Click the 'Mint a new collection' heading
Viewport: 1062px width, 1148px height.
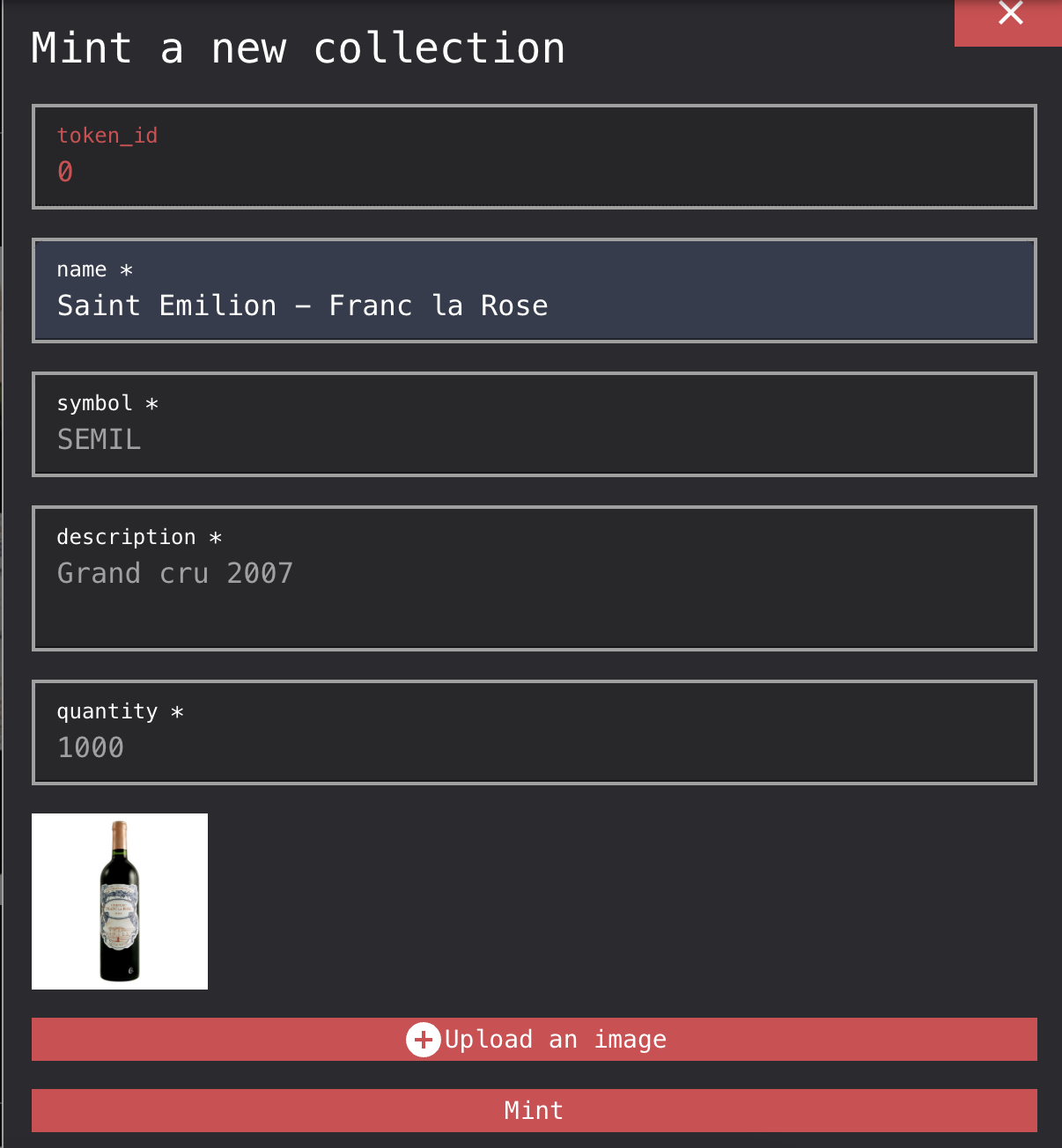pos(298,48)
